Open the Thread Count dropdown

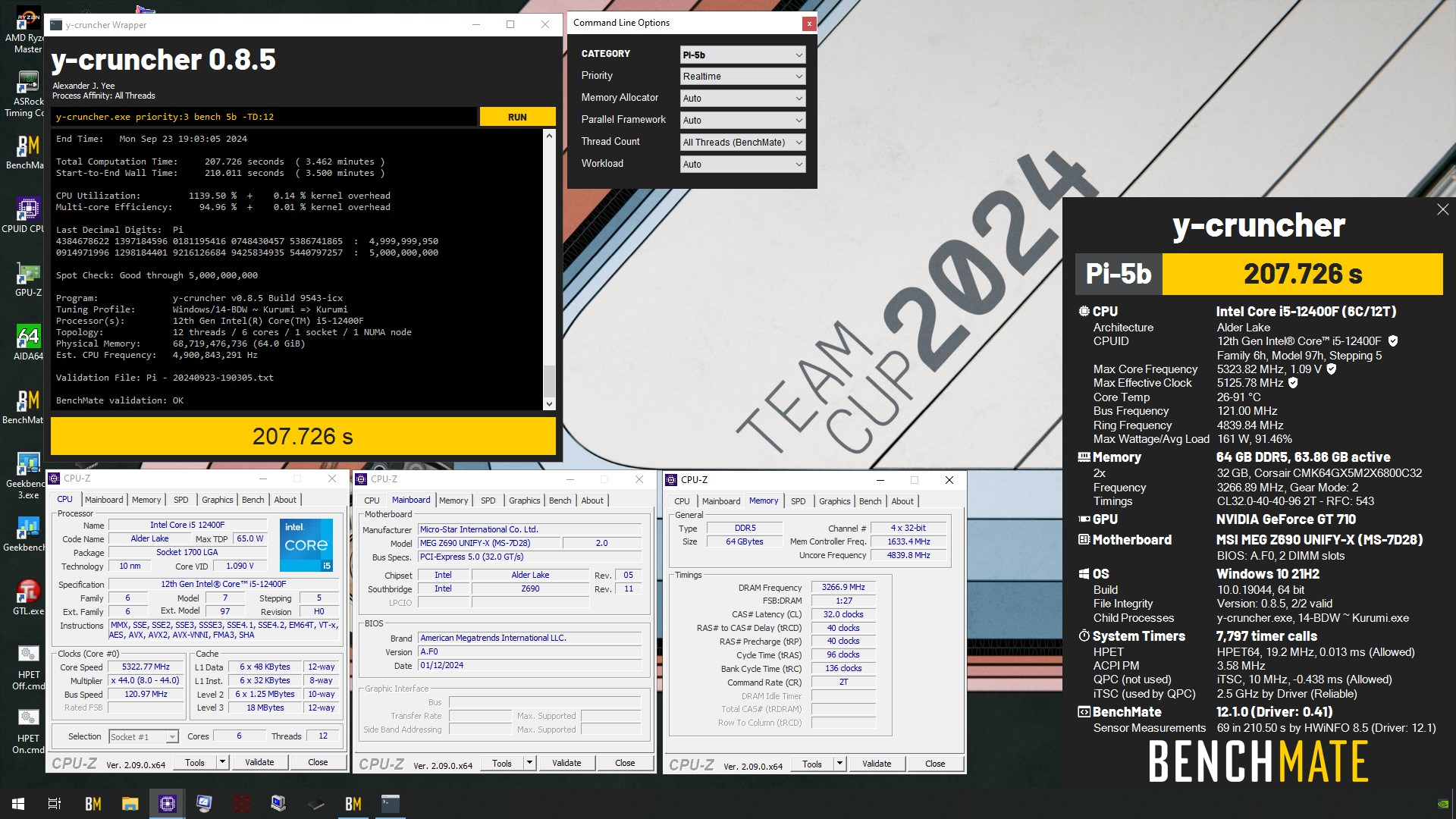(742, 143)
